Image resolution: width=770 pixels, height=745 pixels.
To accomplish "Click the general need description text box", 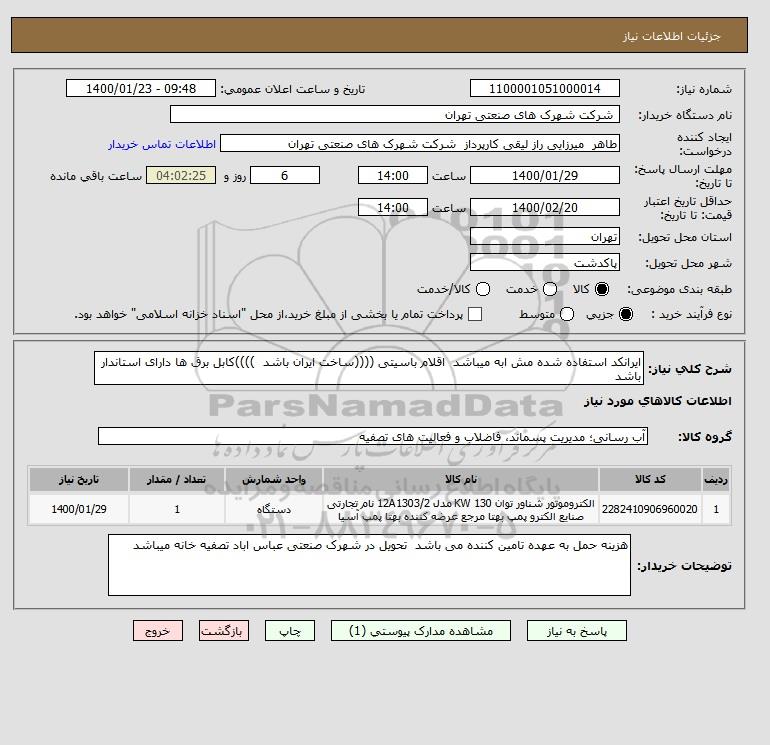I will [369, 368].
